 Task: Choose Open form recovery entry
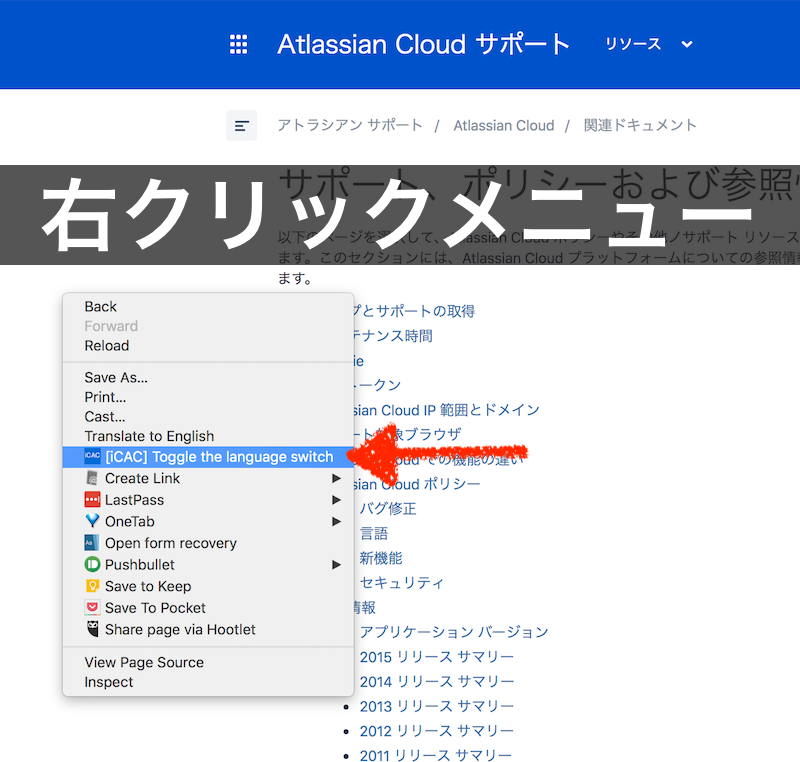click(208, 543)
